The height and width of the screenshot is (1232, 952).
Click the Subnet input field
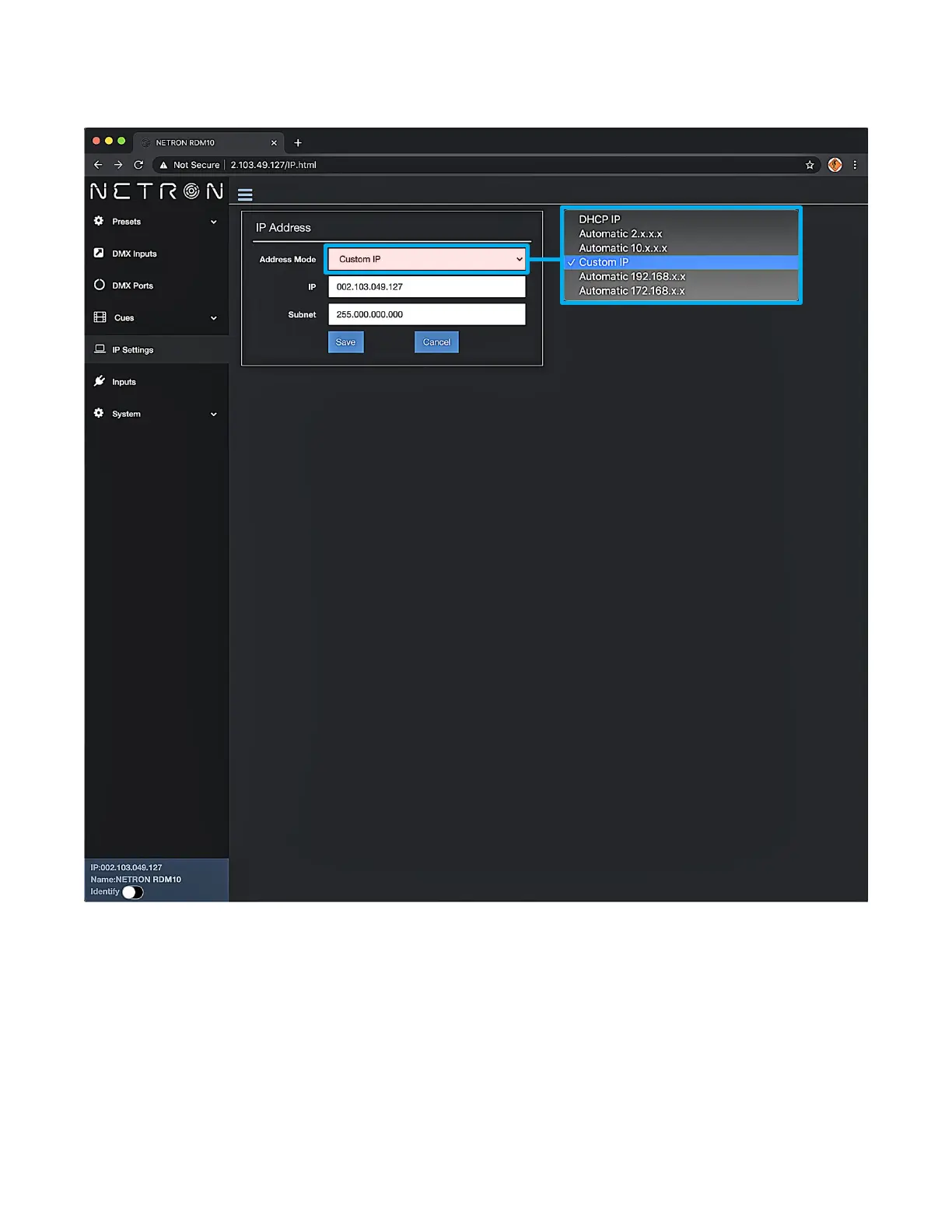[426, 314]
